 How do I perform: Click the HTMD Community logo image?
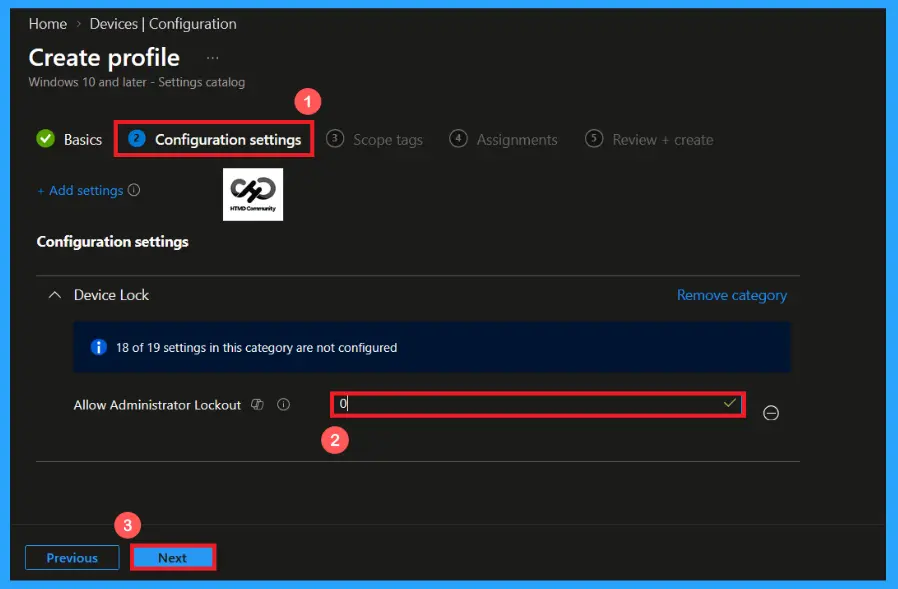pos(253,194)
